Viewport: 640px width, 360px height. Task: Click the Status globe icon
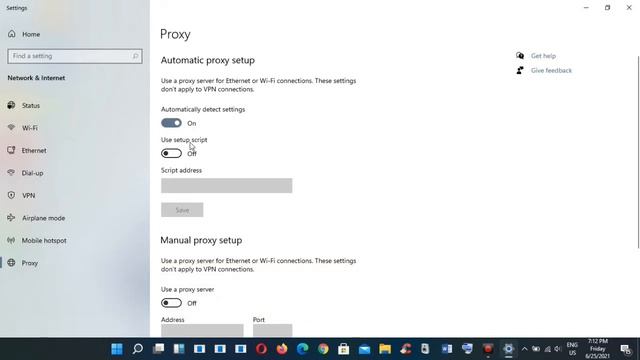point(11,105)
